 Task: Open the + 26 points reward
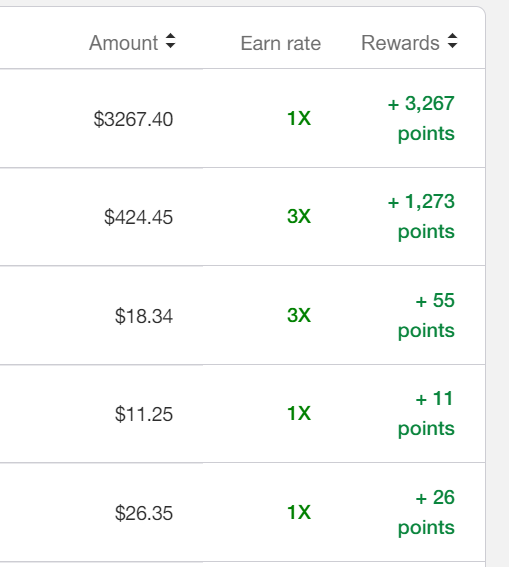[426, 512]
